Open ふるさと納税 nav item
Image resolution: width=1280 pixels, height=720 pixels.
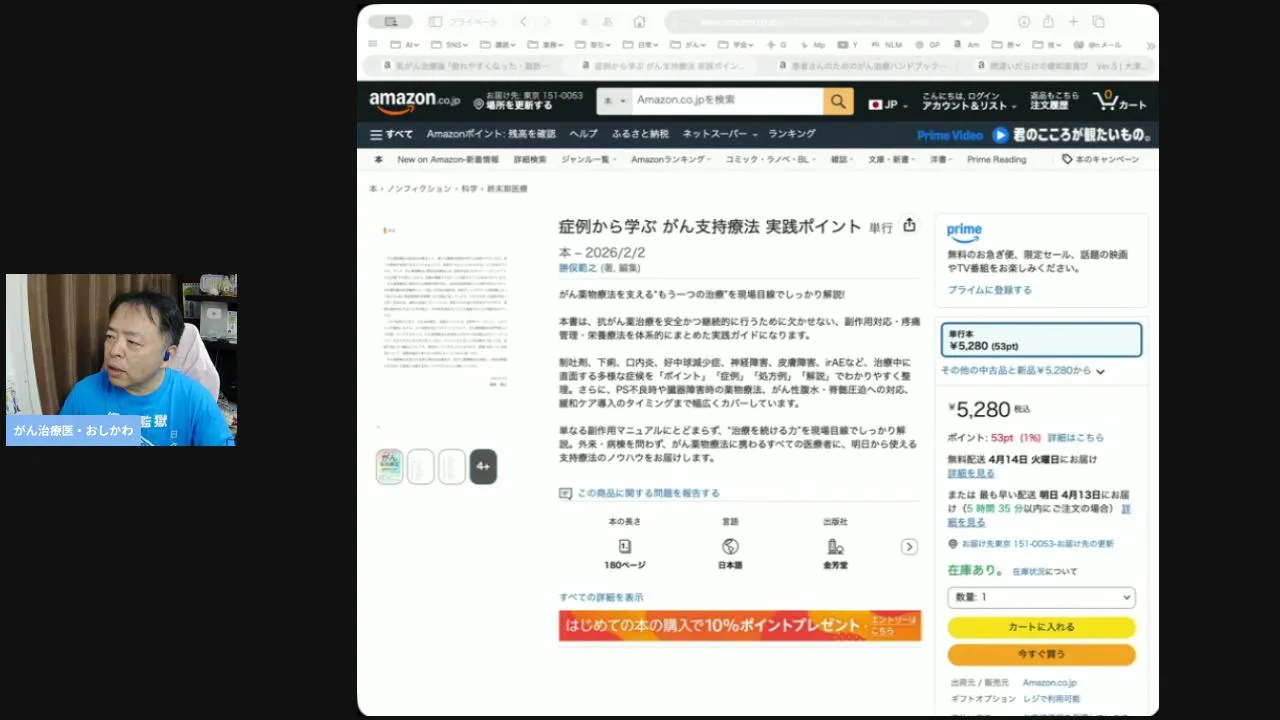click(640, 134)
